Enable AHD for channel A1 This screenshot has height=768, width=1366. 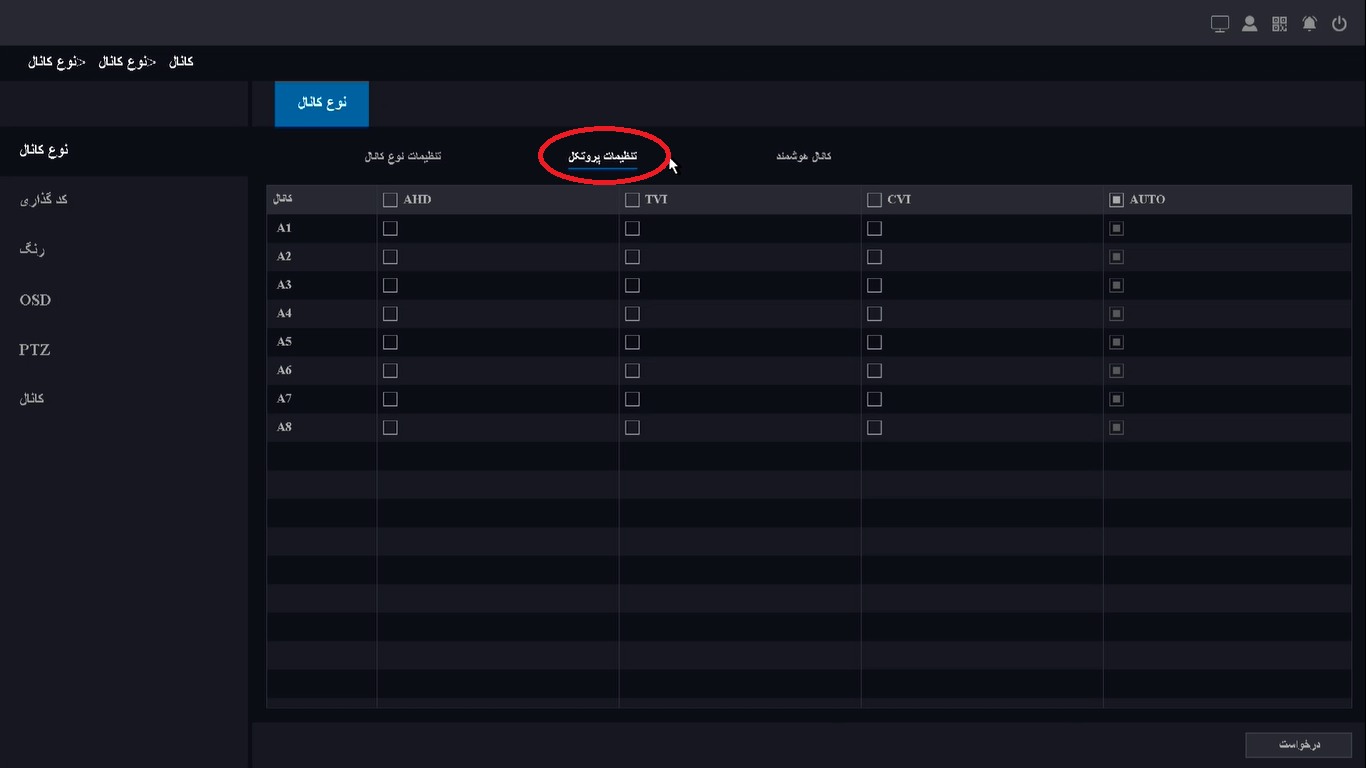390,228
